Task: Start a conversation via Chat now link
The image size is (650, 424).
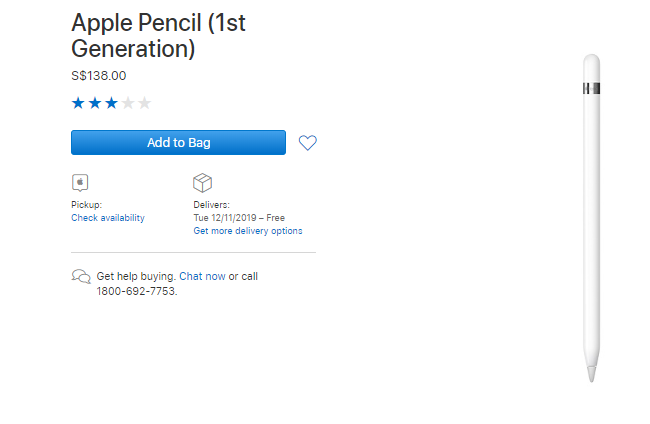Action: [202, 276]
